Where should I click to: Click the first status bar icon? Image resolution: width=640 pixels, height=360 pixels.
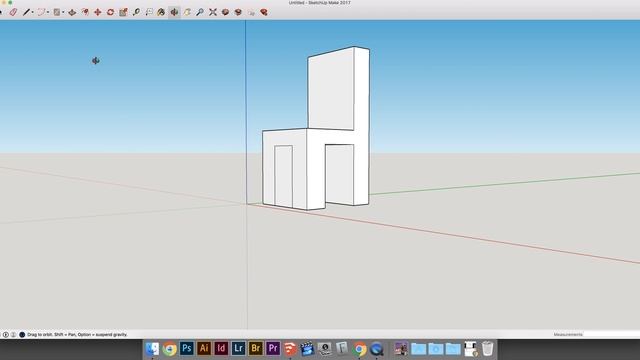point(6,334)
